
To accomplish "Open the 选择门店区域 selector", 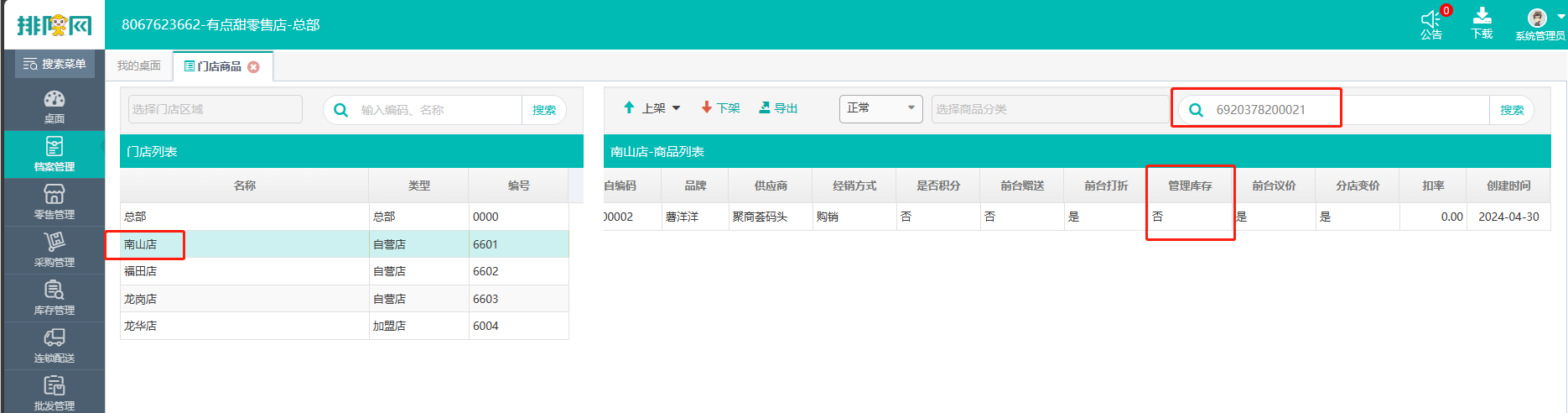I will tap(215, 109).
